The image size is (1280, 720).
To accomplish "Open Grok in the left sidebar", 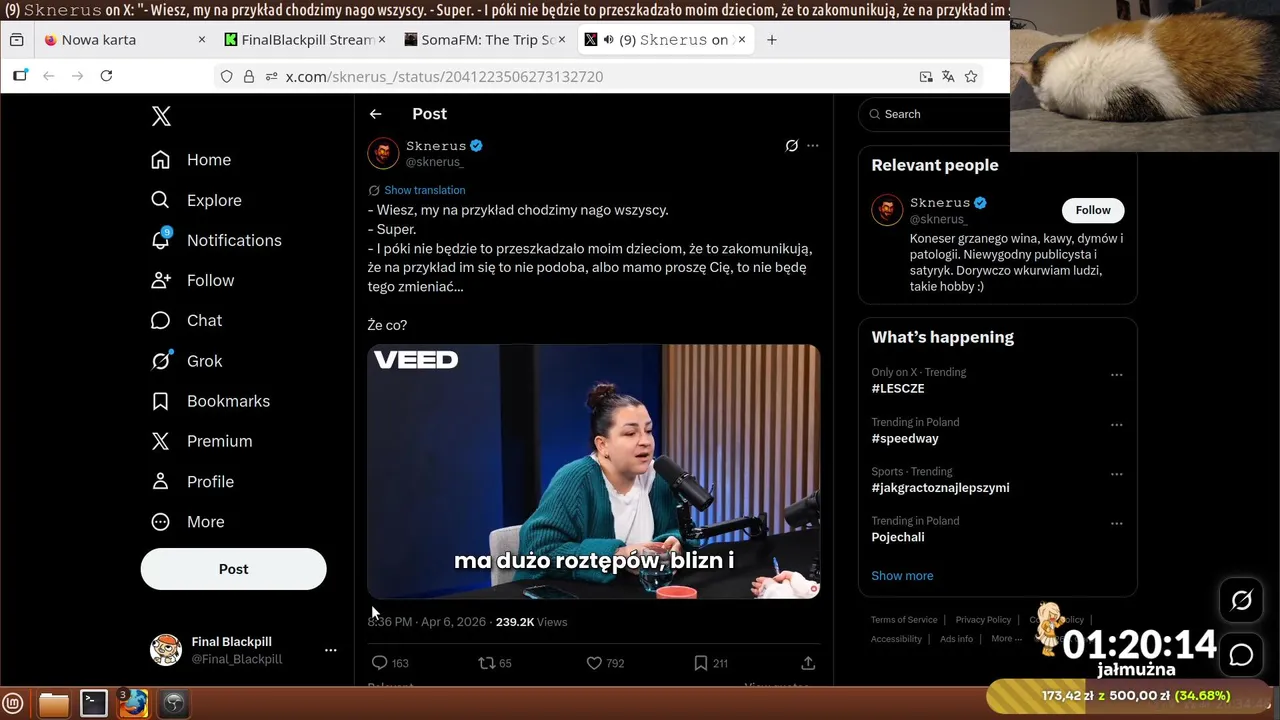I will point(186,361).
